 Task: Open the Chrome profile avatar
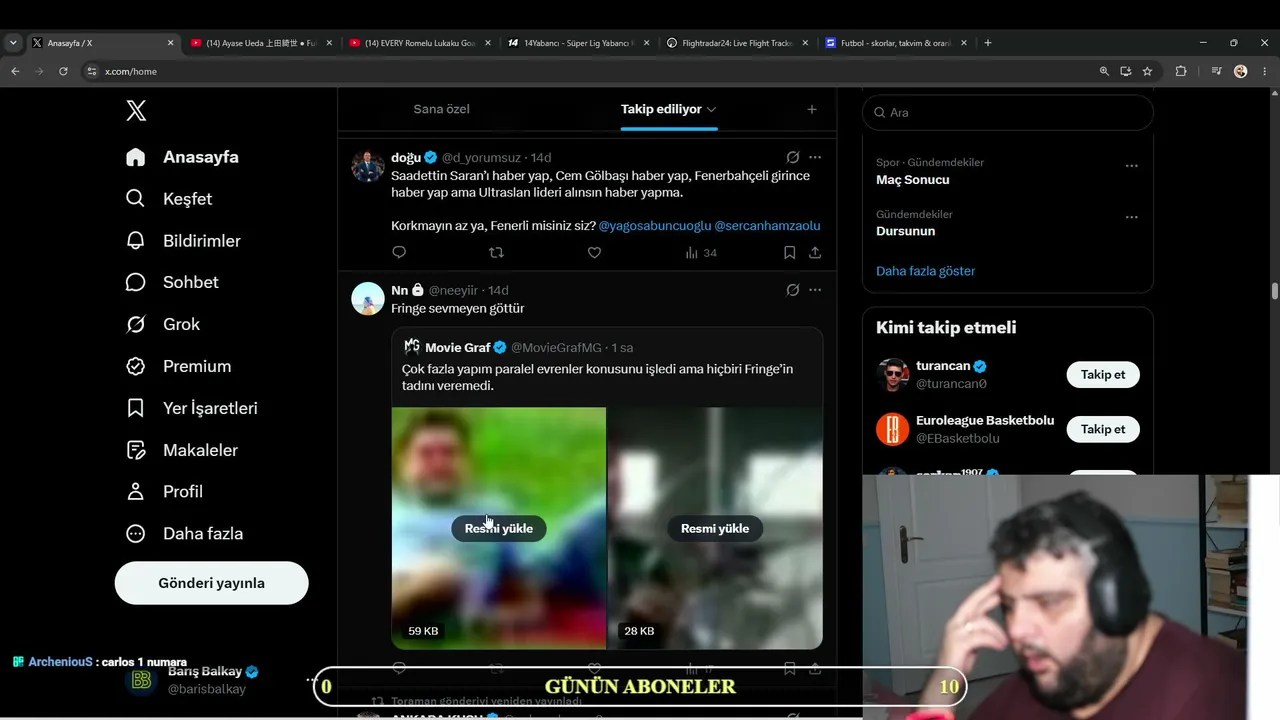1241,71
